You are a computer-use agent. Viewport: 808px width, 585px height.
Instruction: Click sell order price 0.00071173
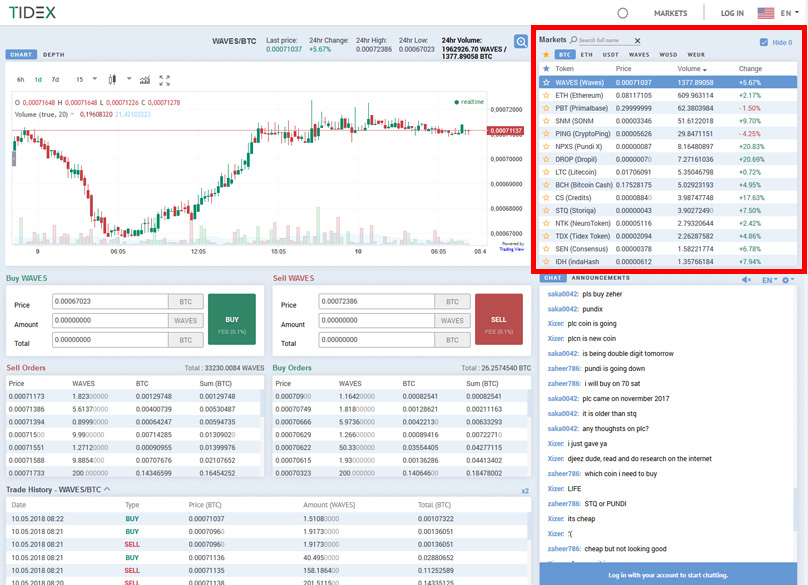[26, 396]
